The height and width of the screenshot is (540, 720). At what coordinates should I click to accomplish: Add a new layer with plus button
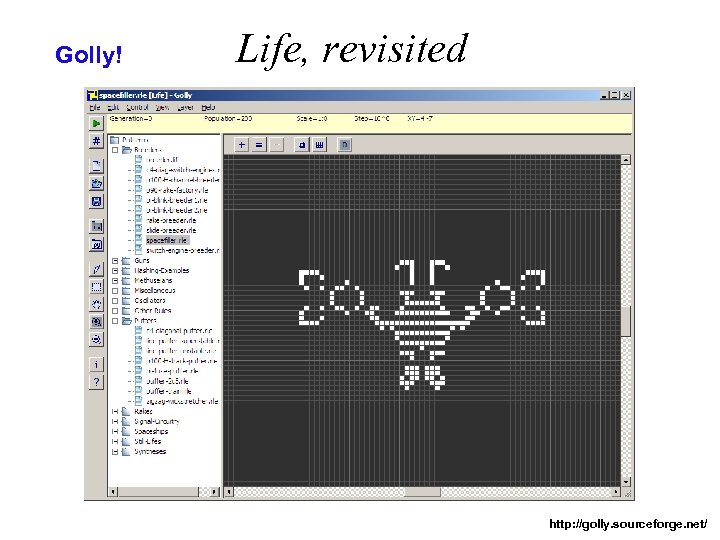[x=242, y=145]
